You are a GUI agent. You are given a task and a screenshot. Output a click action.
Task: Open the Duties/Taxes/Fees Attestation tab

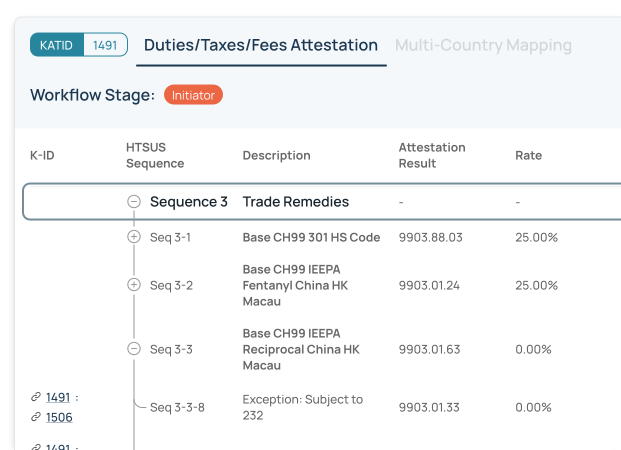[261, 45]
